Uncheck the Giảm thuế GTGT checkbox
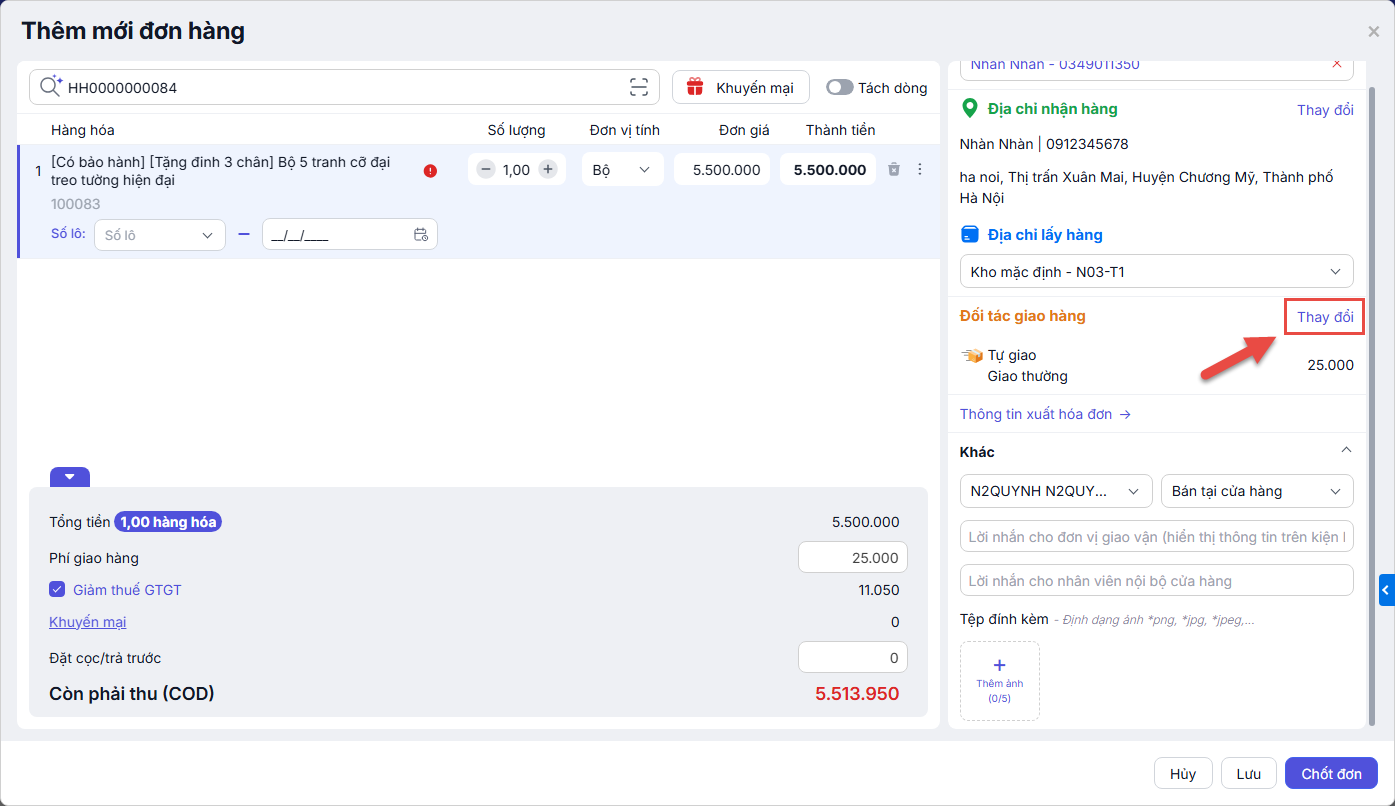 coord(57,590)
